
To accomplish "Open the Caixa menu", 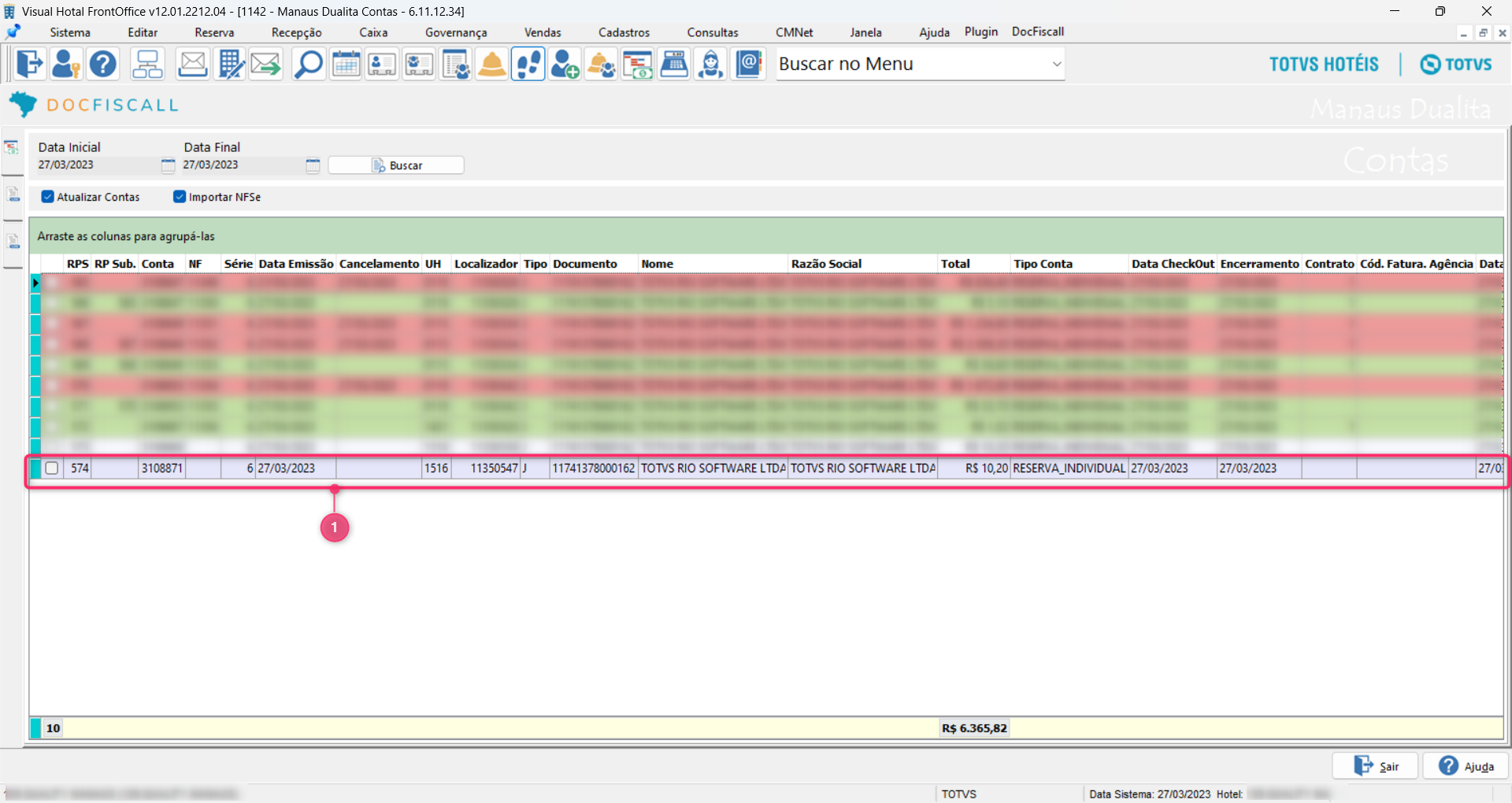I will pyautogui.click(x=373, y=32).
